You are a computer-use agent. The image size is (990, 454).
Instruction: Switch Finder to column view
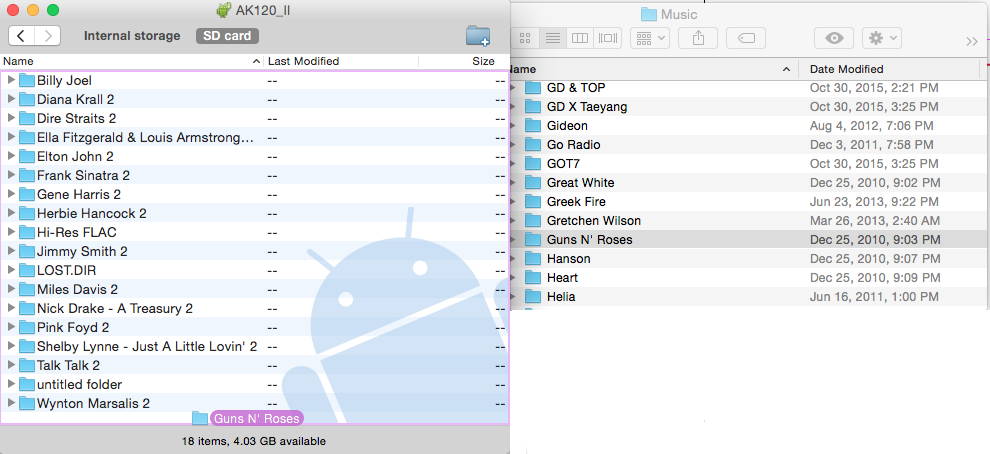point(580,39)
